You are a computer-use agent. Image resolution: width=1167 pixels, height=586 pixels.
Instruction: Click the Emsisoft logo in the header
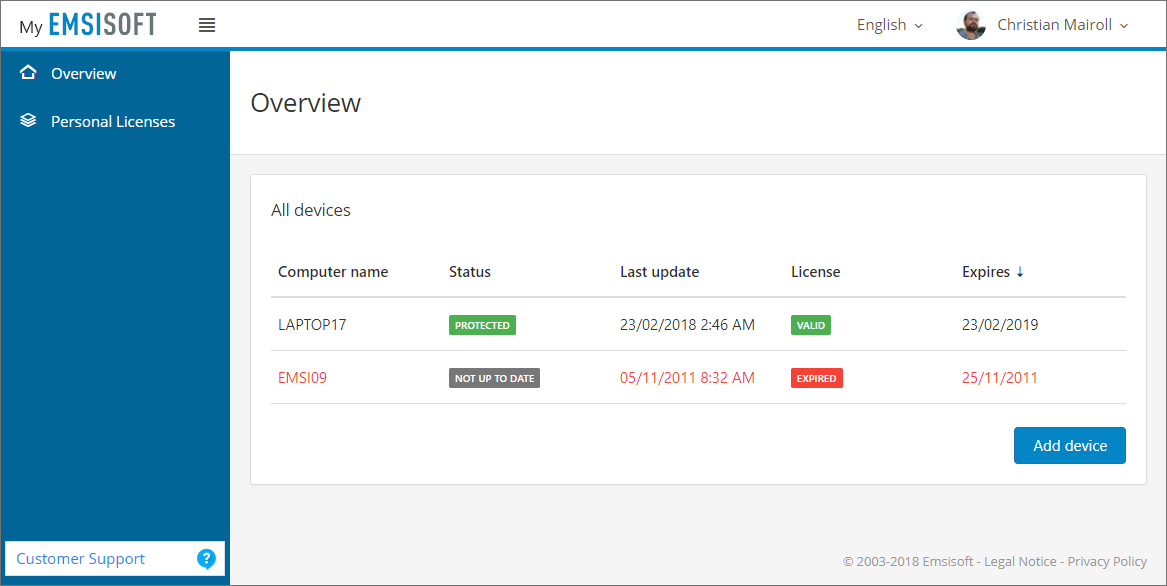coord(87,23)
